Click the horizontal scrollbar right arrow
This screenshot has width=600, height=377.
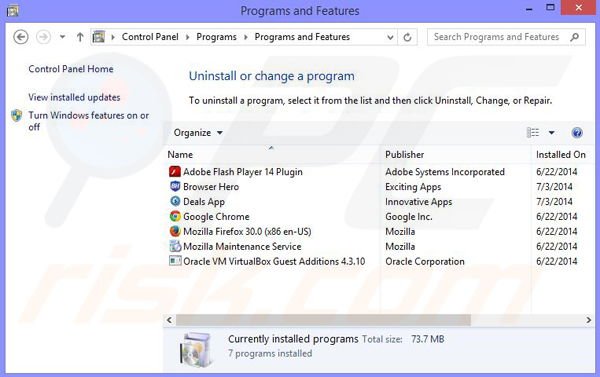point(589,320)
